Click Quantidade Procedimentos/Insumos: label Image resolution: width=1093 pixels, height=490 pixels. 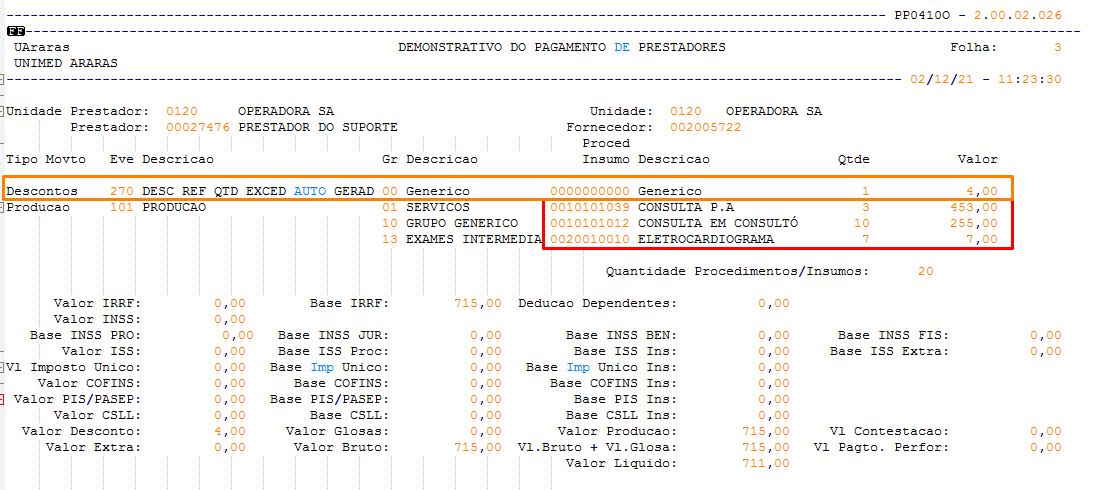737,271
